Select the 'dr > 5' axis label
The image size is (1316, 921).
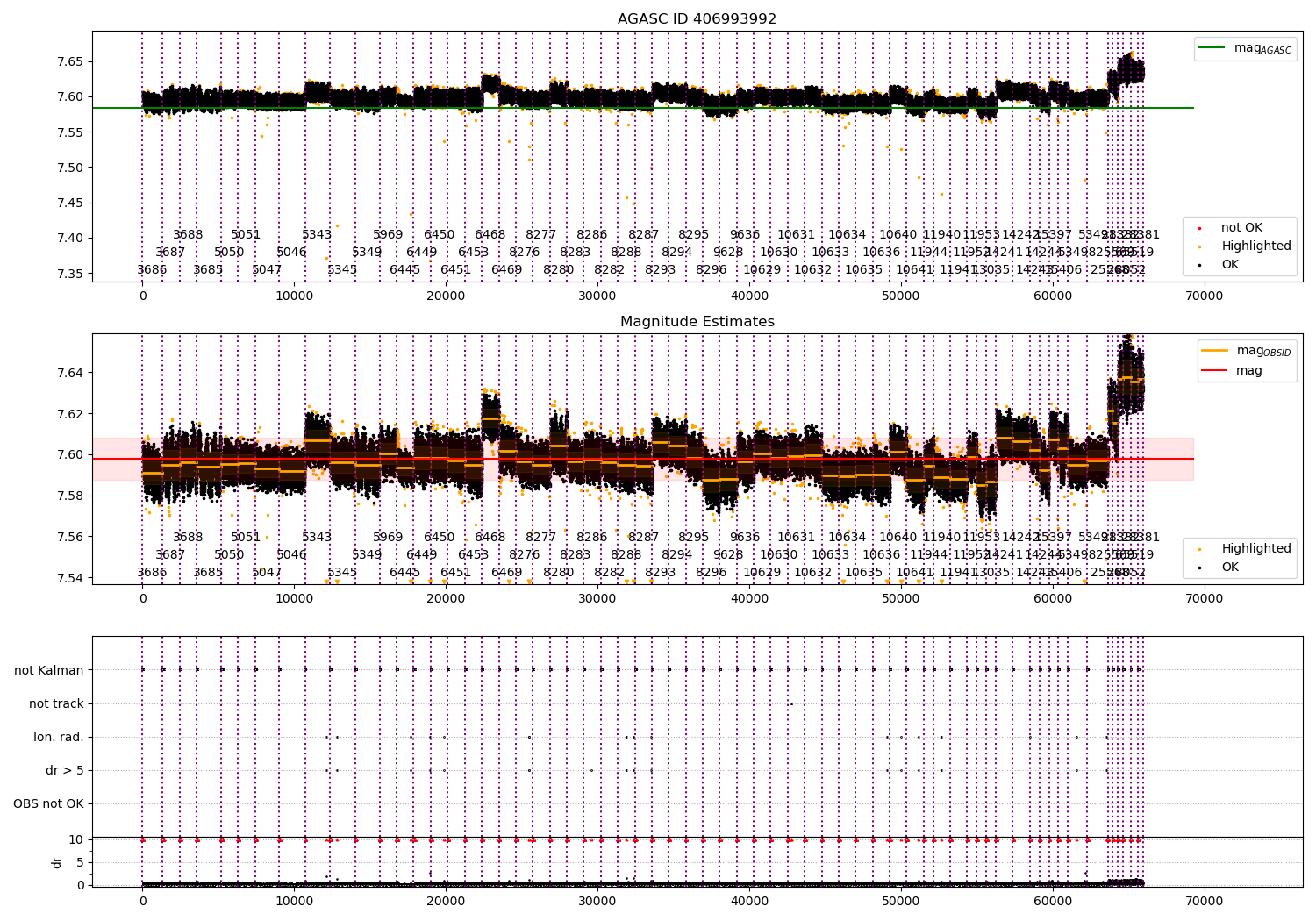coord(65,770)
